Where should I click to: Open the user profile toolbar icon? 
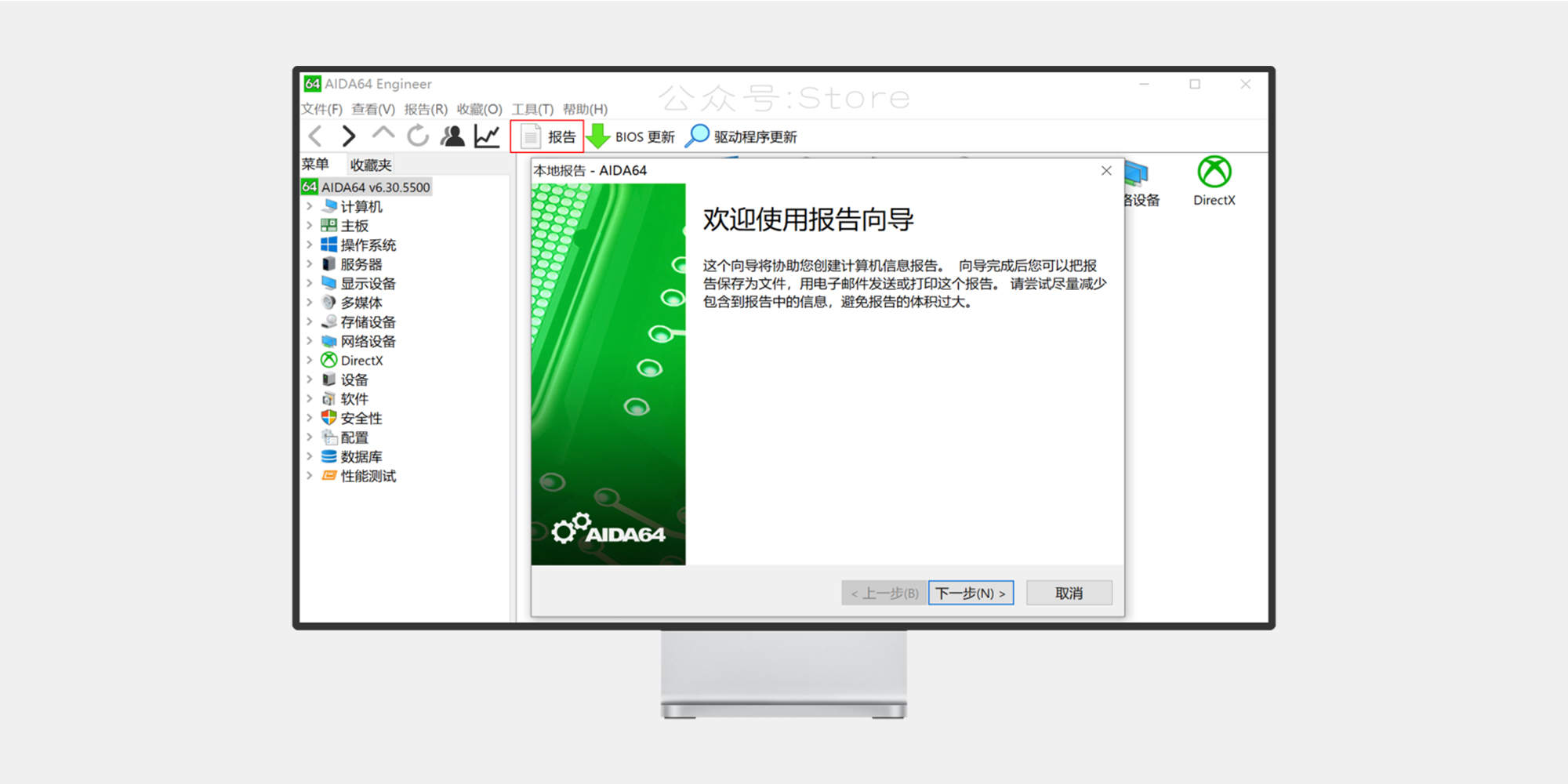click(452, 136)
